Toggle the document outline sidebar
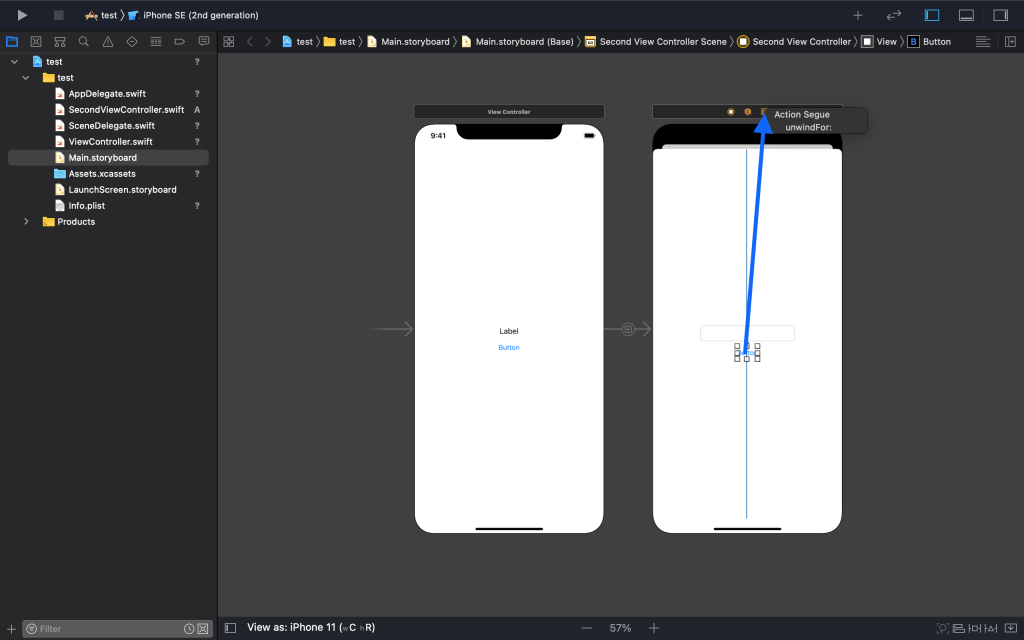Screen dimensions: 1024x640 click(x=230, y=628)
